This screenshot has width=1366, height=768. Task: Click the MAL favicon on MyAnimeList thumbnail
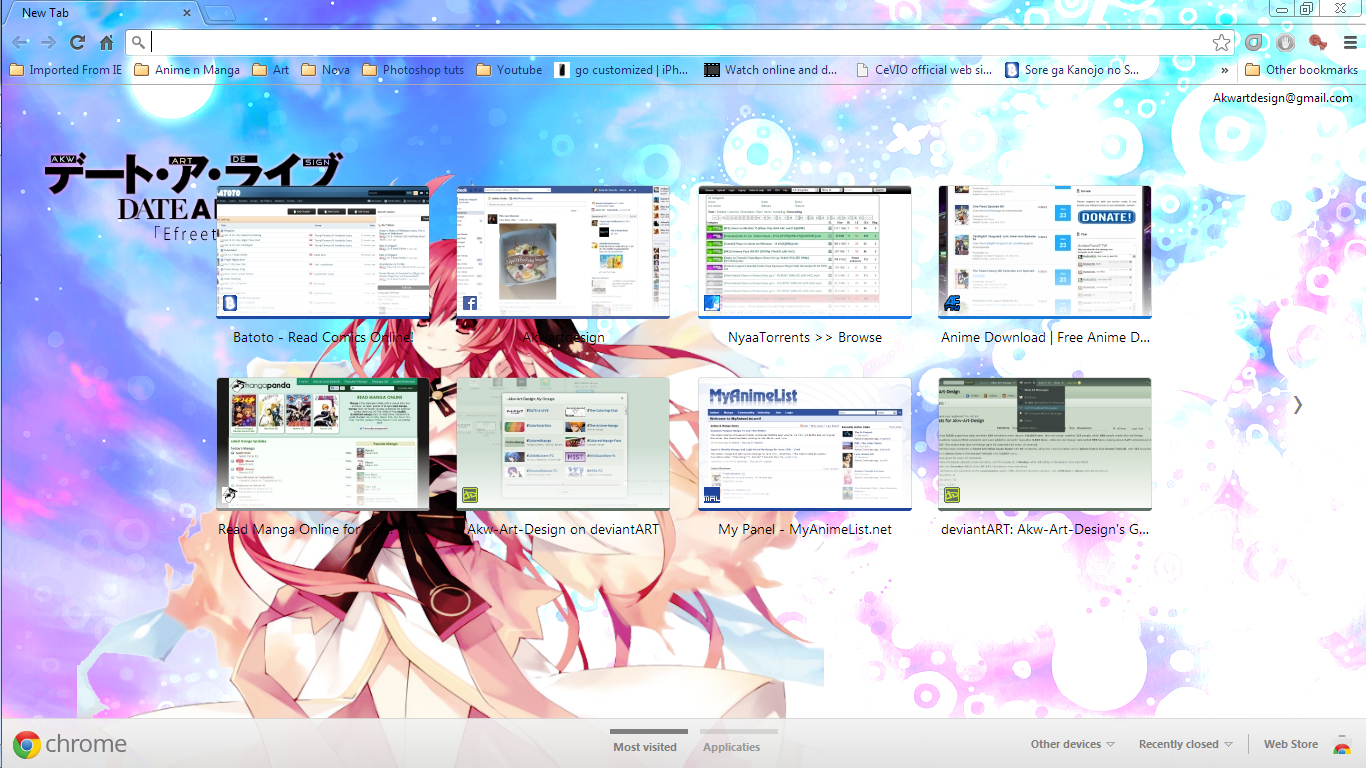coord(712,495)
